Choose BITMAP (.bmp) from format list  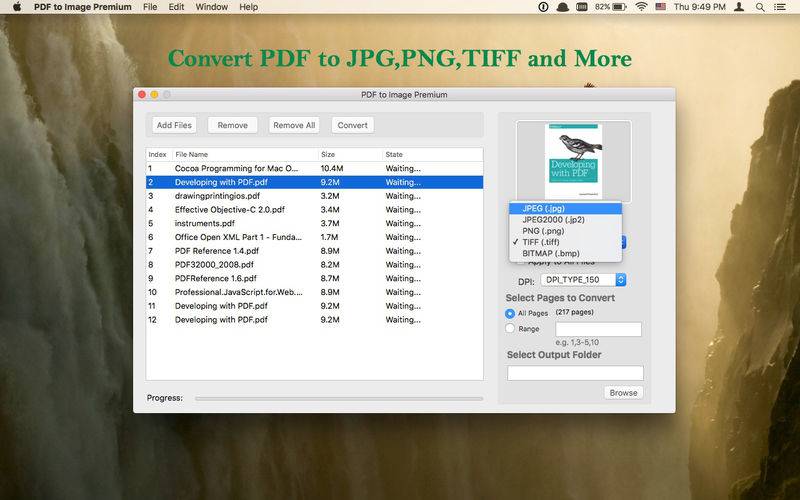point(565,253)
